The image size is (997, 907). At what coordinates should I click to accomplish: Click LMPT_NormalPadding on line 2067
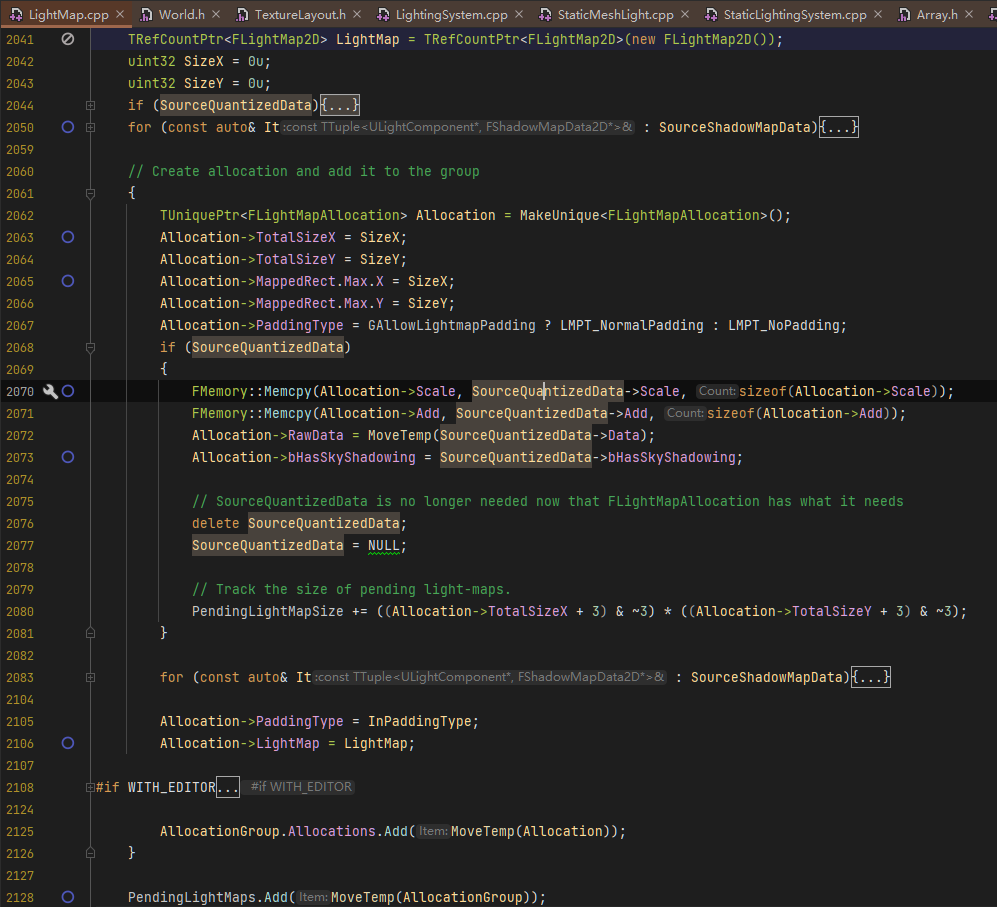point(632,326)
